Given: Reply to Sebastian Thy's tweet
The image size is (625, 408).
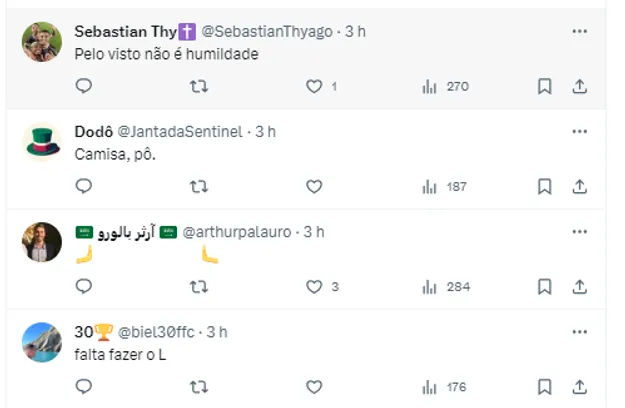Looking at the screenshot, I should point(84,87).
